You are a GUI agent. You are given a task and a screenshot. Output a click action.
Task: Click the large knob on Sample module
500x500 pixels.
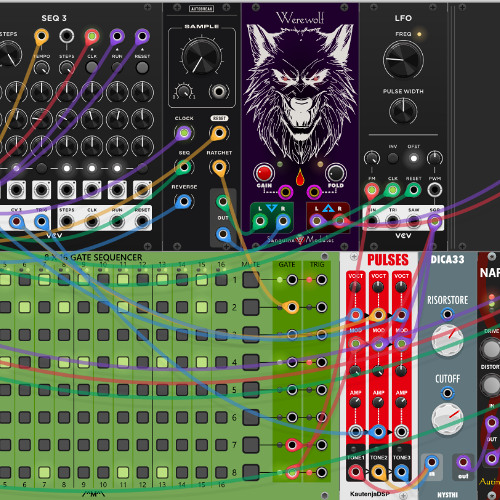[202, 57]
